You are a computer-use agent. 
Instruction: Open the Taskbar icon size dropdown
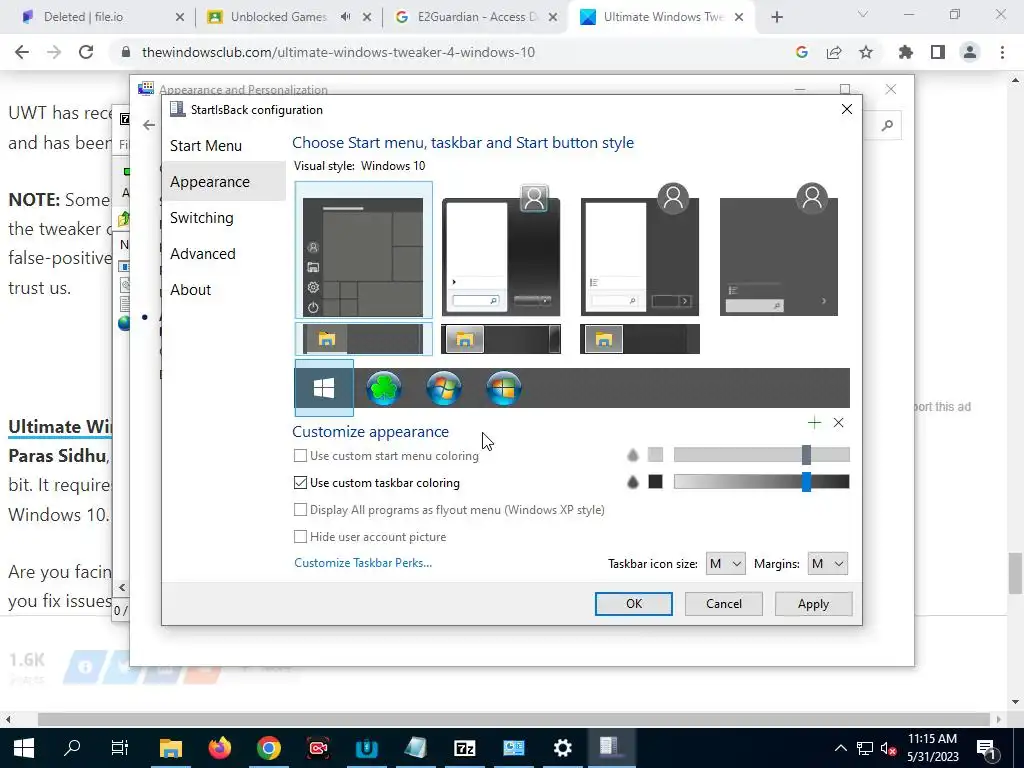[725, 564]
